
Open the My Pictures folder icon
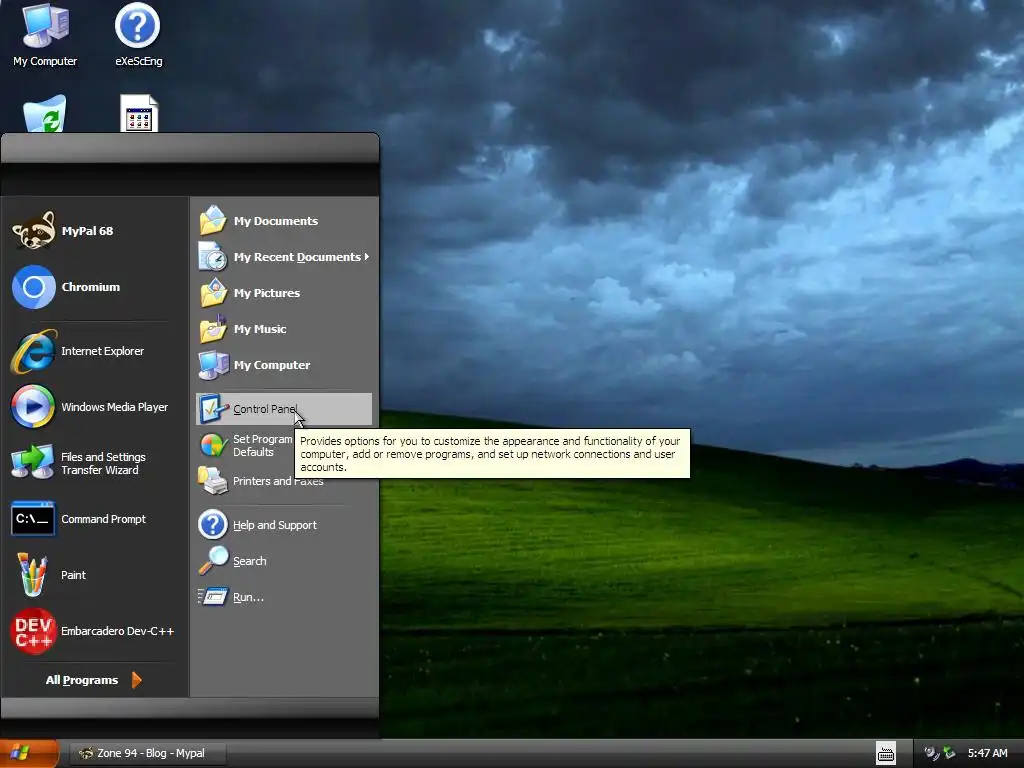213,293
